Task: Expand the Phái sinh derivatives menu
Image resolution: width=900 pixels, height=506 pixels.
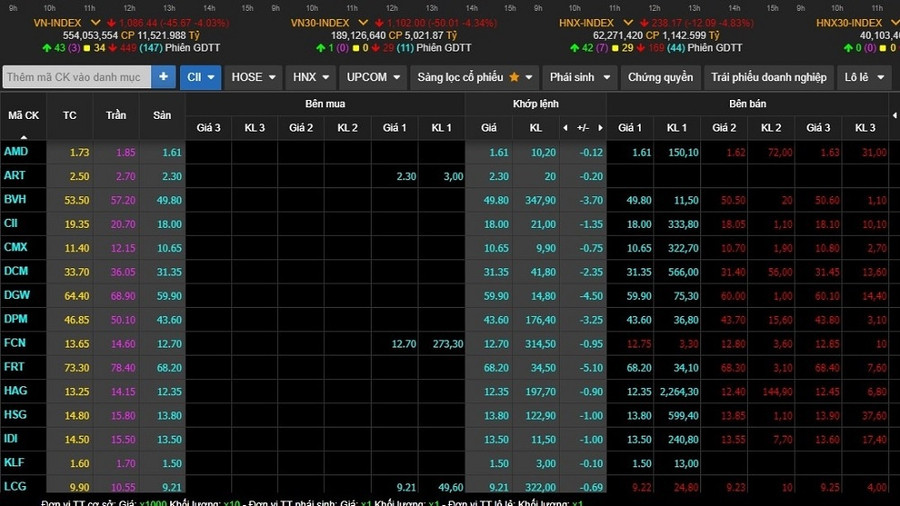Action: 578,77
